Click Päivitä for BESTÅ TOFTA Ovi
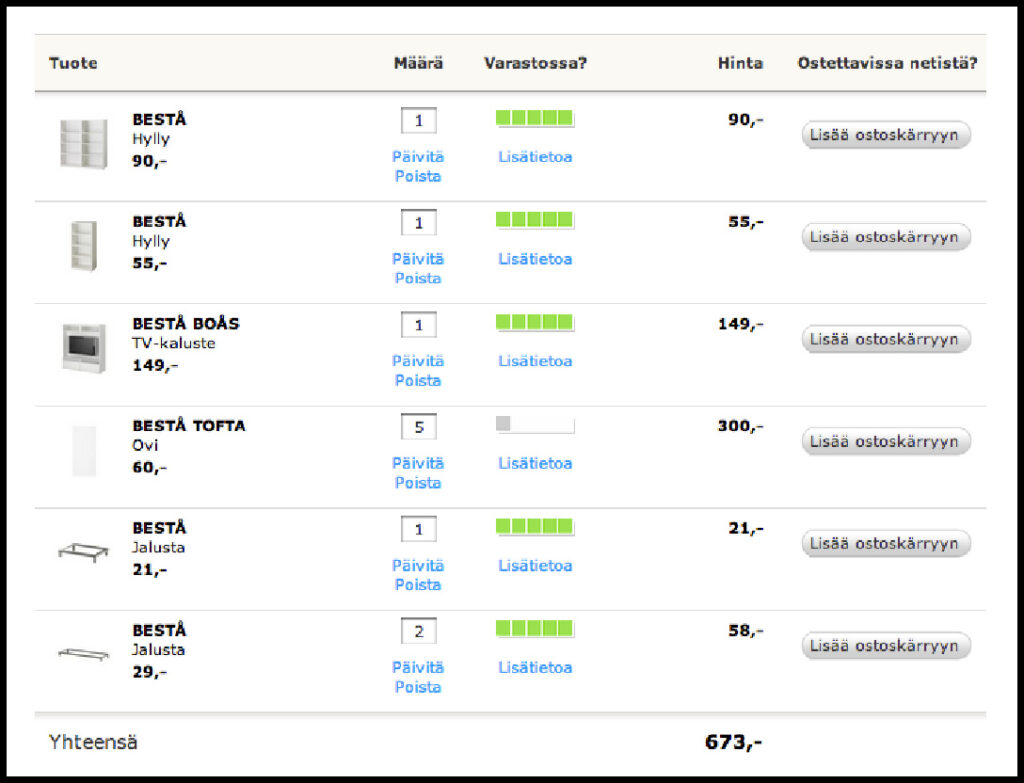The width and height of the screenshot is (1024, 783). click(x=418, y=463)
